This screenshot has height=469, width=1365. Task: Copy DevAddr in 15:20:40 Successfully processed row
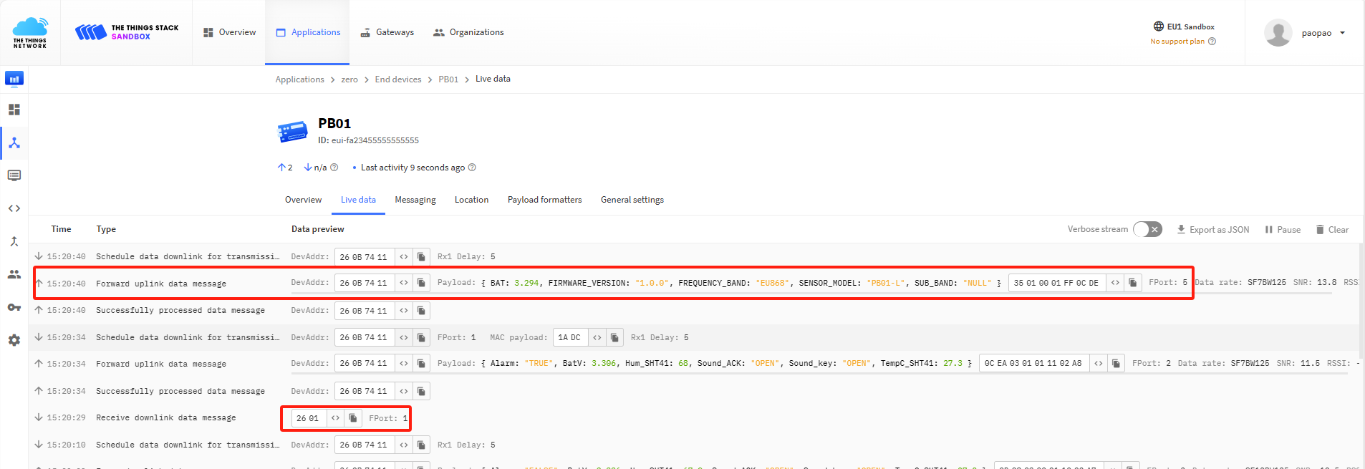tap(421, 310)
